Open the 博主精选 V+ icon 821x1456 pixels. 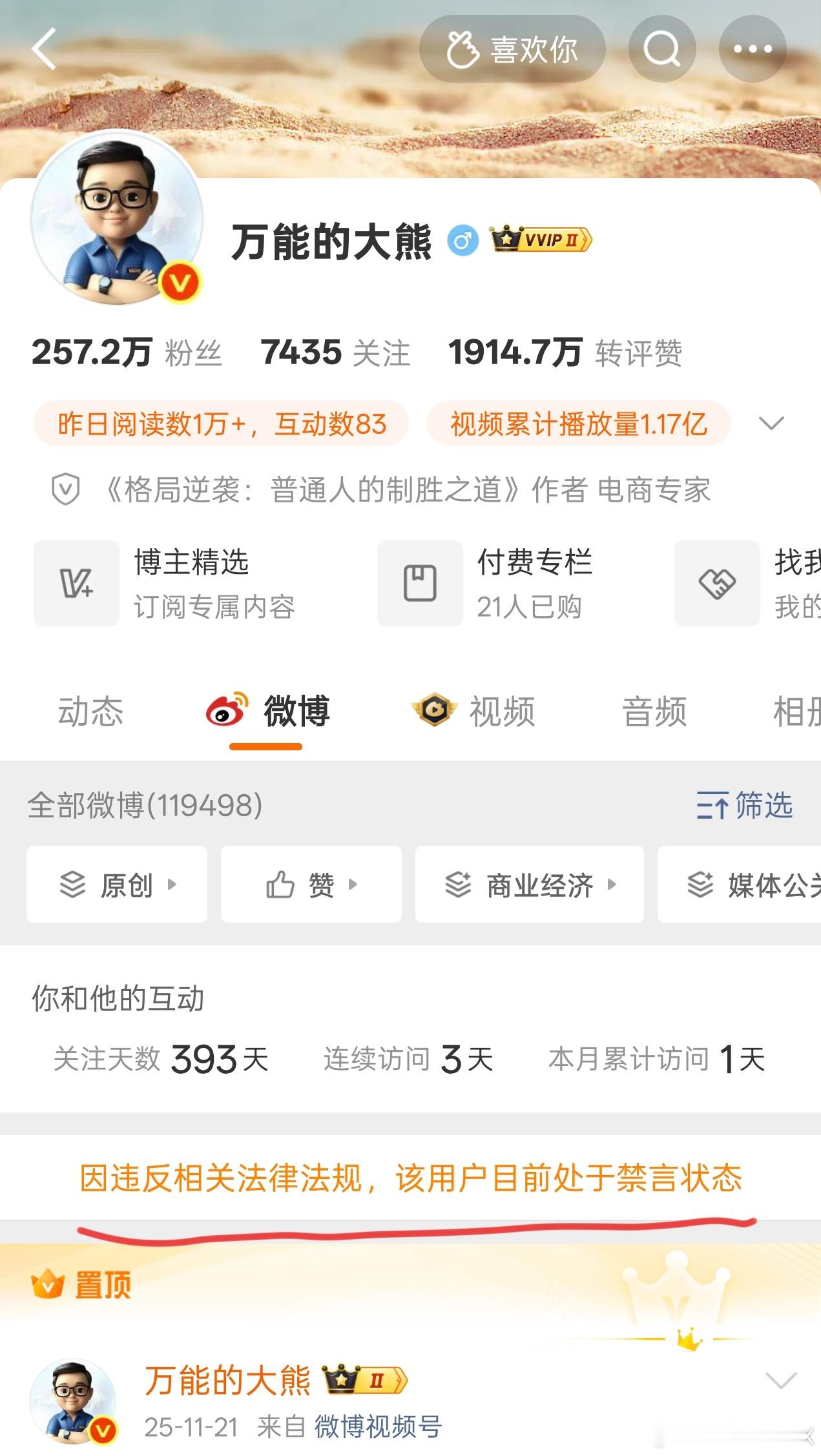coord(77,583)
